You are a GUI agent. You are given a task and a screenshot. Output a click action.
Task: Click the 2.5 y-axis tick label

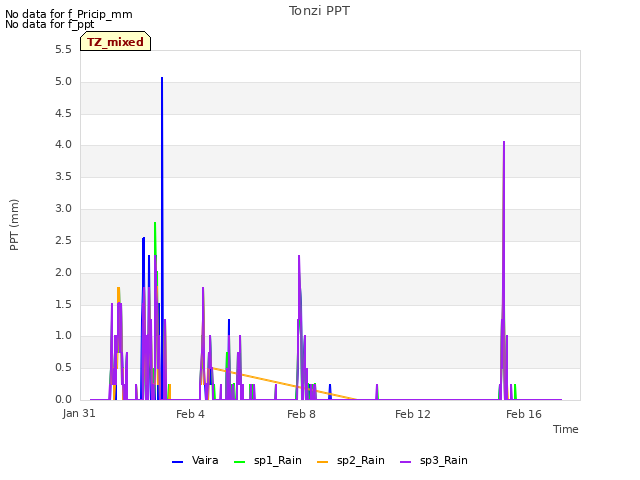63,240
